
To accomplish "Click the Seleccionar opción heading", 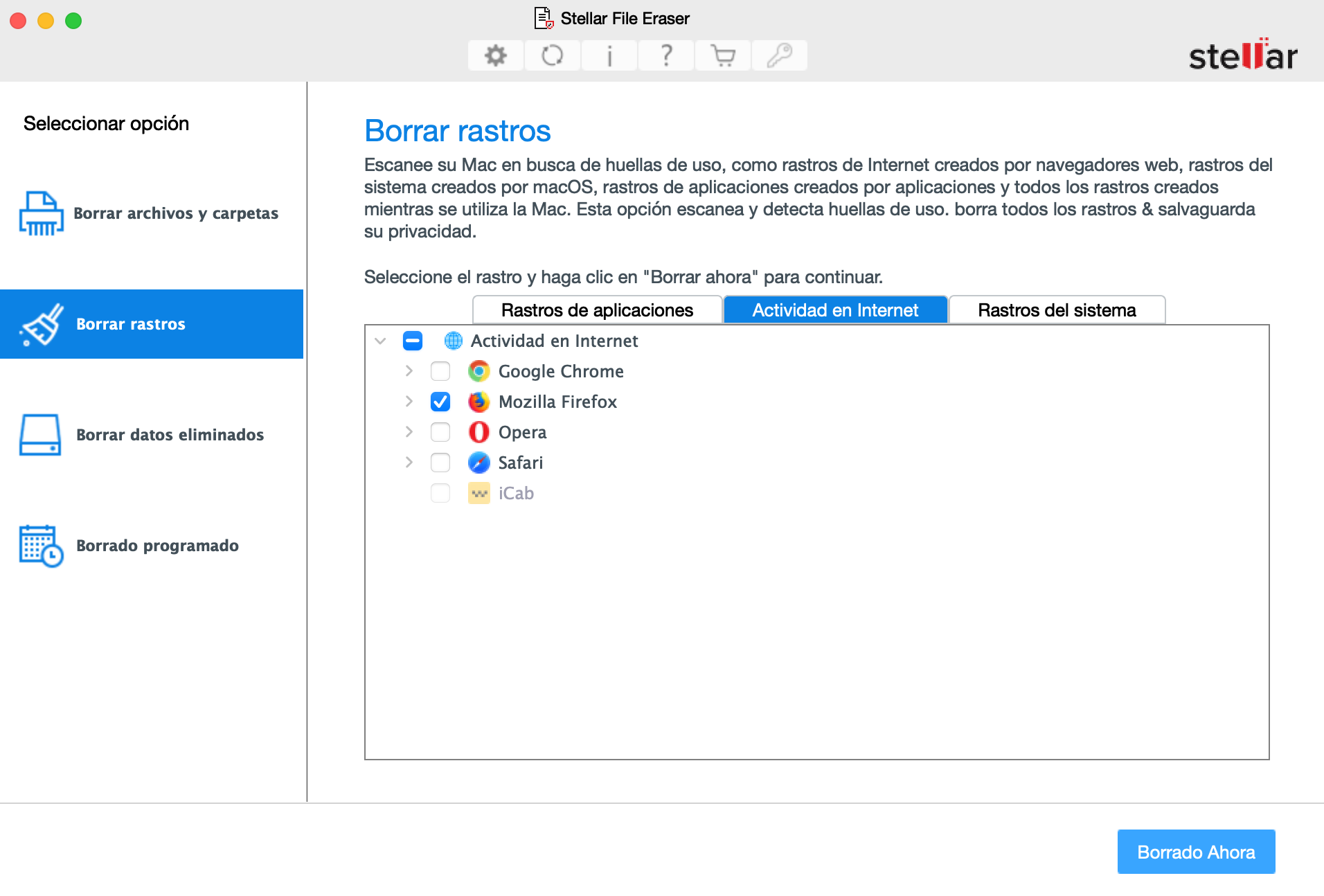I will 106,123.
